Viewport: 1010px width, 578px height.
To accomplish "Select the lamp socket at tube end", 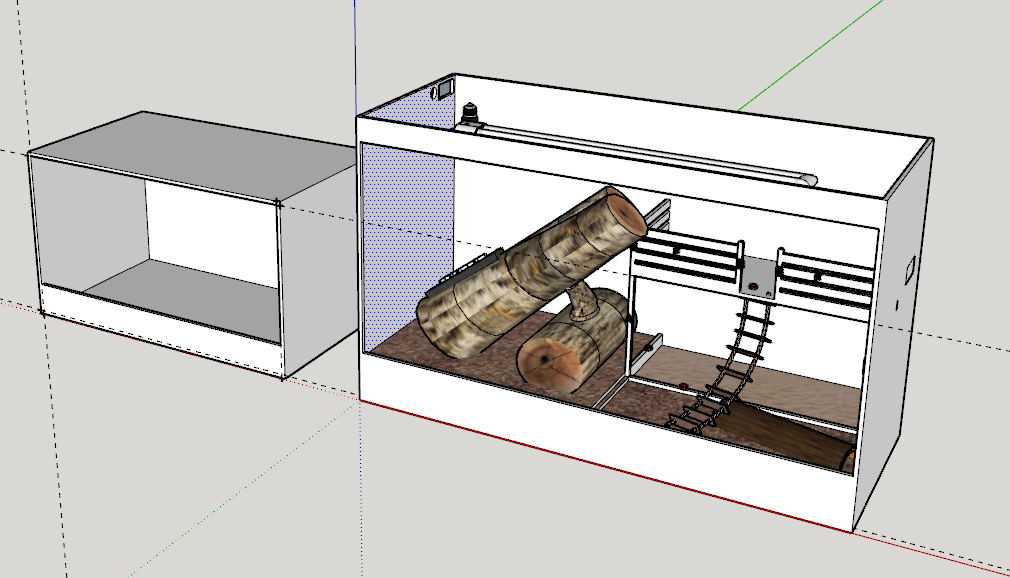I will [x=472, y=113].
